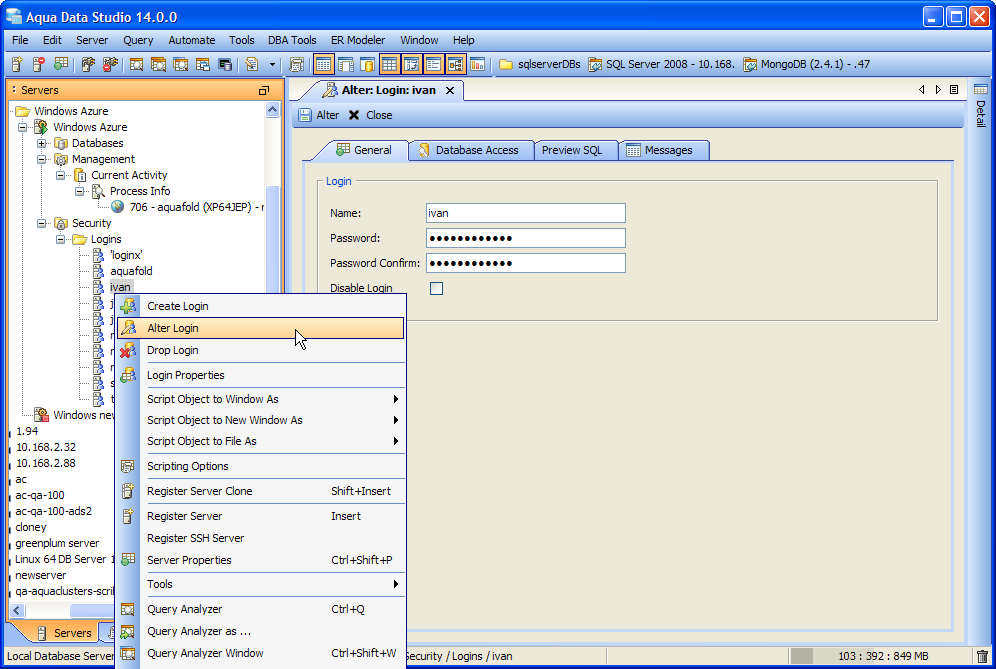
Task: Click the Connect Server toolbar icon
Action: (88, 64)
